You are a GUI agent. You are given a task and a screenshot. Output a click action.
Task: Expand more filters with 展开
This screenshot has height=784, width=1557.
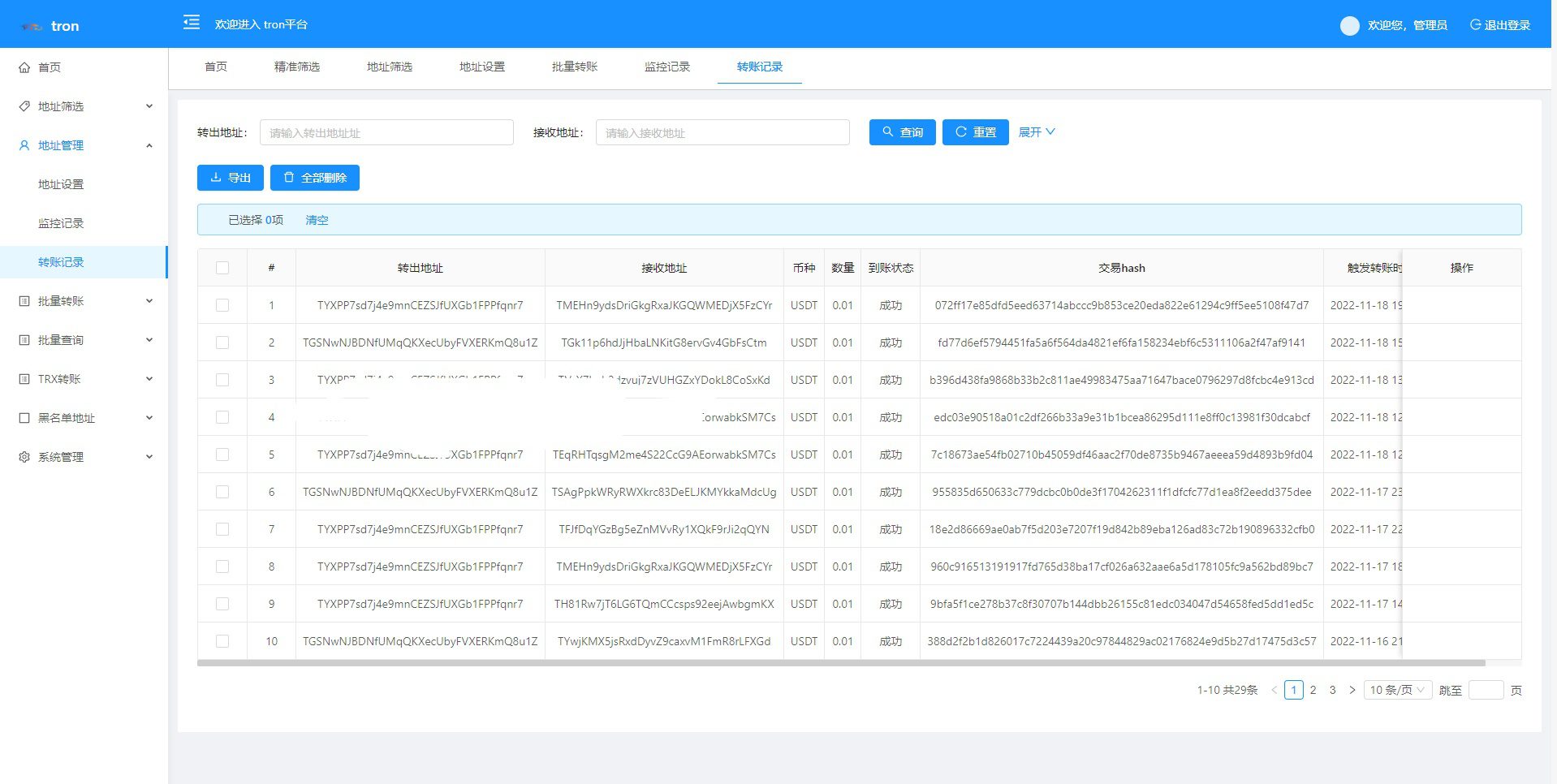click(1037, 132)
